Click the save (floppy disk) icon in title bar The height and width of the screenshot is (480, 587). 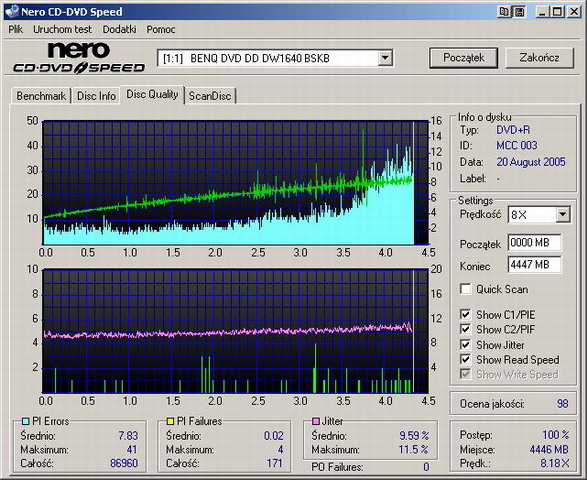(x=519, y=12)
